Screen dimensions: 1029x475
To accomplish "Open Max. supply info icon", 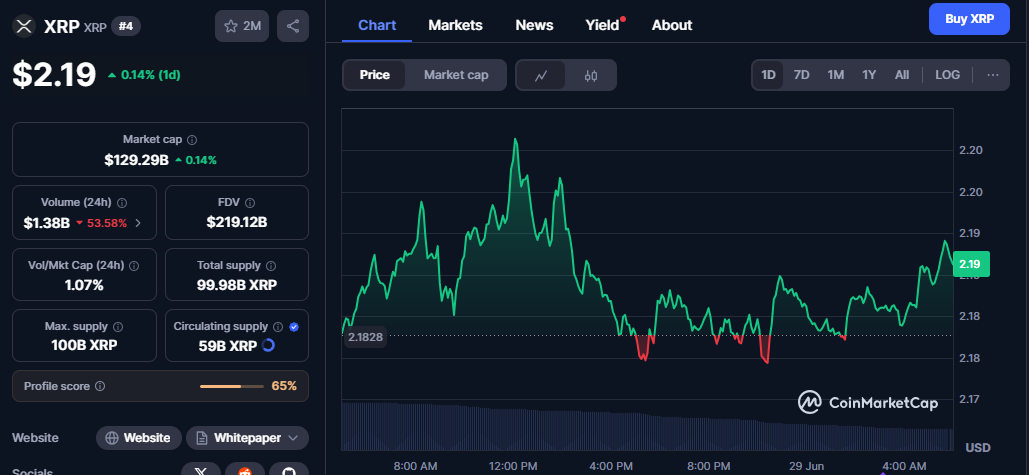I will [x=118, y=326].
